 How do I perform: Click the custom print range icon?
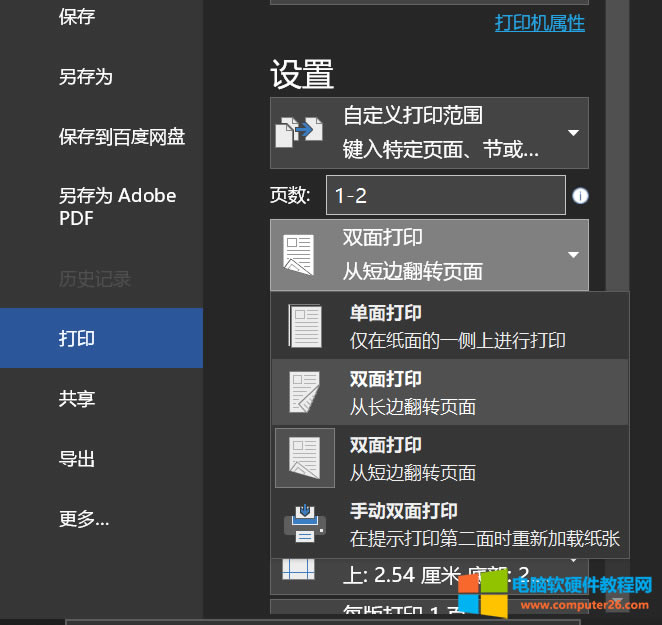tap(299, 133)
